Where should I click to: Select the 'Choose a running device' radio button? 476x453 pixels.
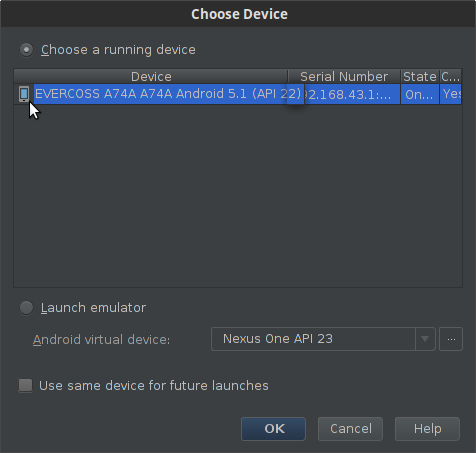click(x=26, y=50)
